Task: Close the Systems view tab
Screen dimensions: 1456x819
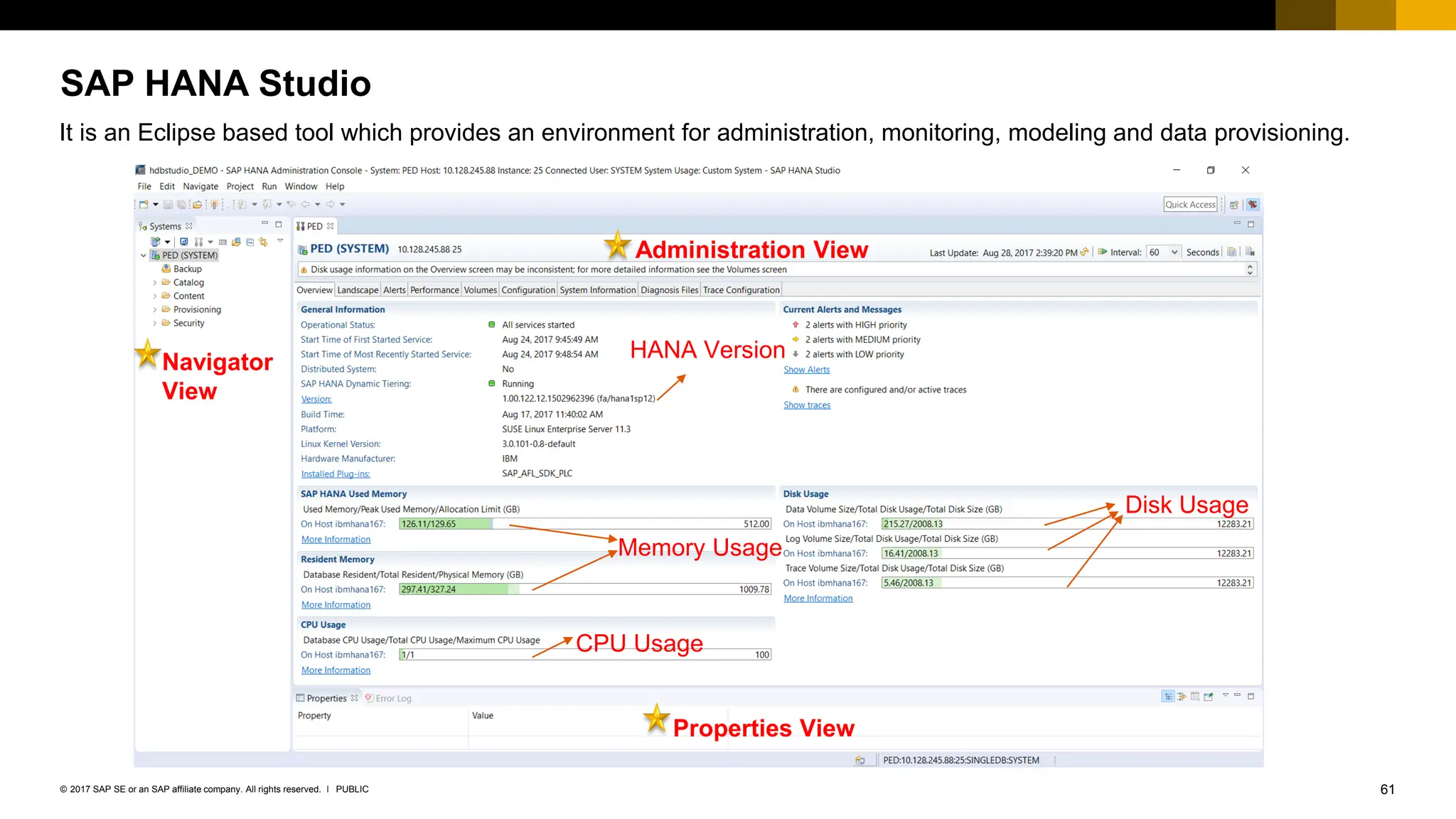Action: coord(189,226)
